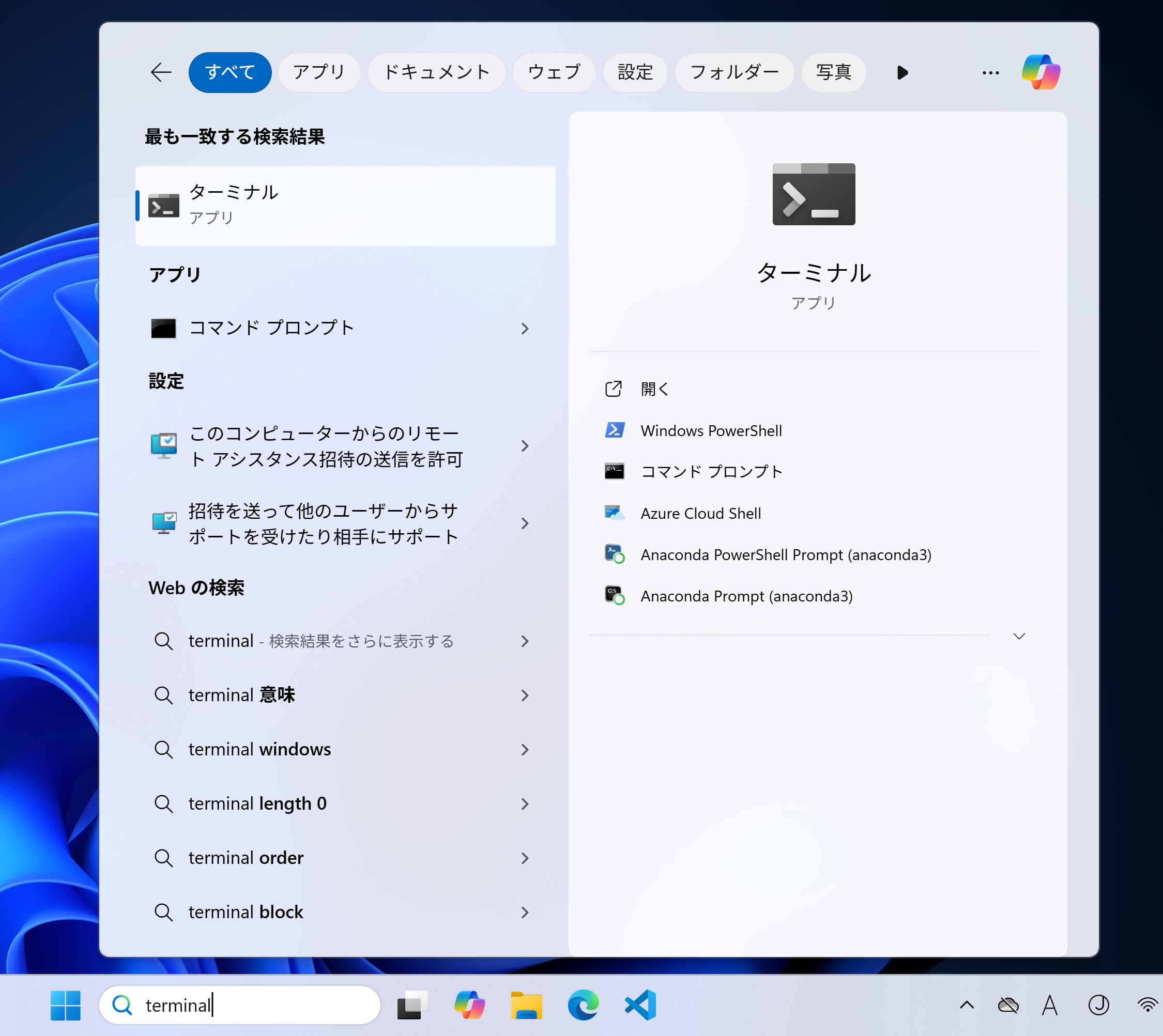The image size is (1163, 1036).
Task: Click the command prompt icon in right action list
Action: pos(615,471)
